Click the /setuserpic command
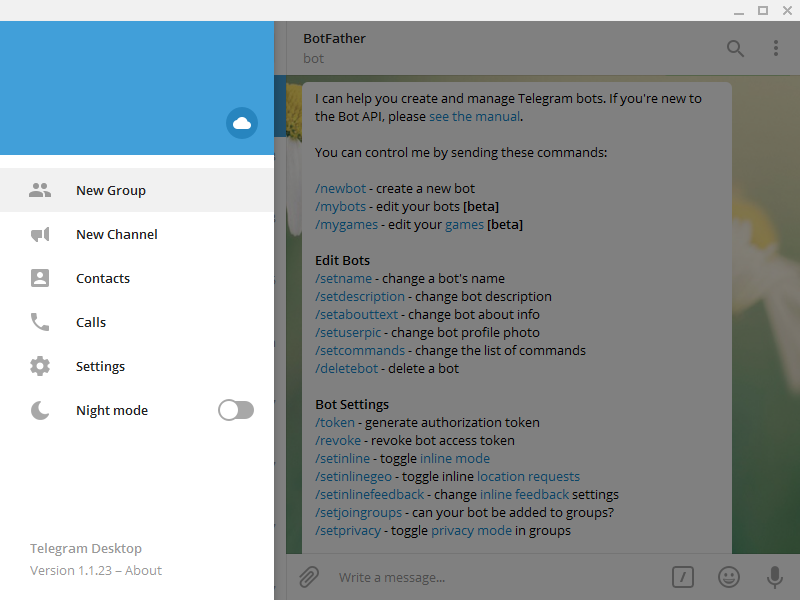 [348, 332]
